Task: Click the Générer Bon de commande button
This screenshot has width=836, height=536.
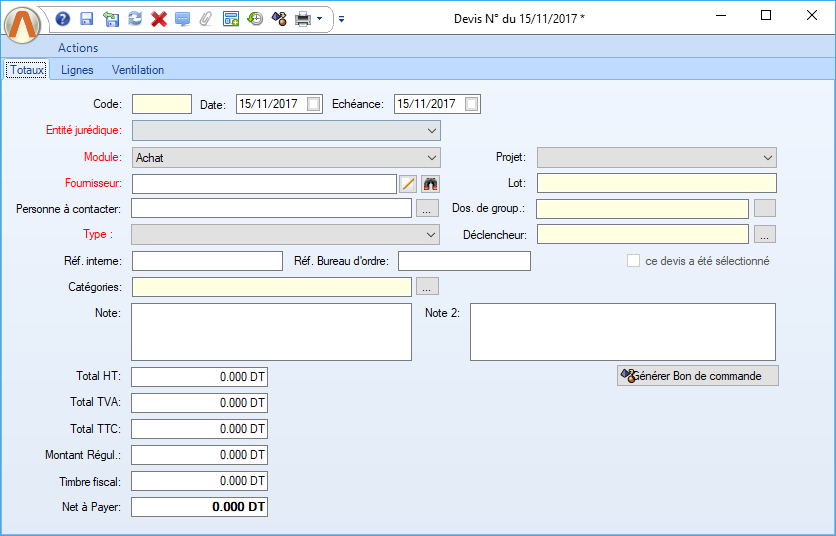Action: tap(697, 376)
